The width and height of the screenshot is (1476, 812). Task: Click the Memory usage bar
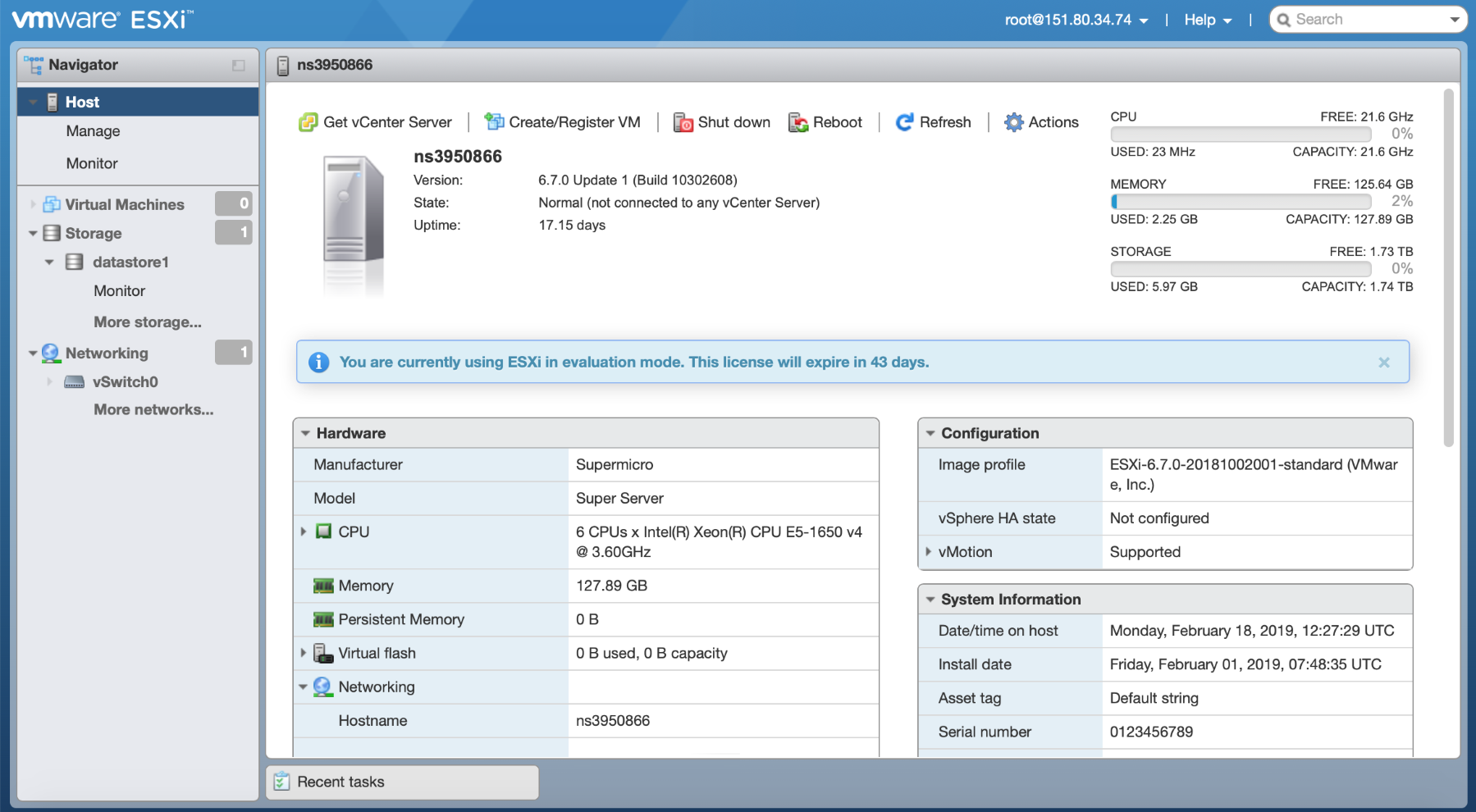tap(1241, 201)
